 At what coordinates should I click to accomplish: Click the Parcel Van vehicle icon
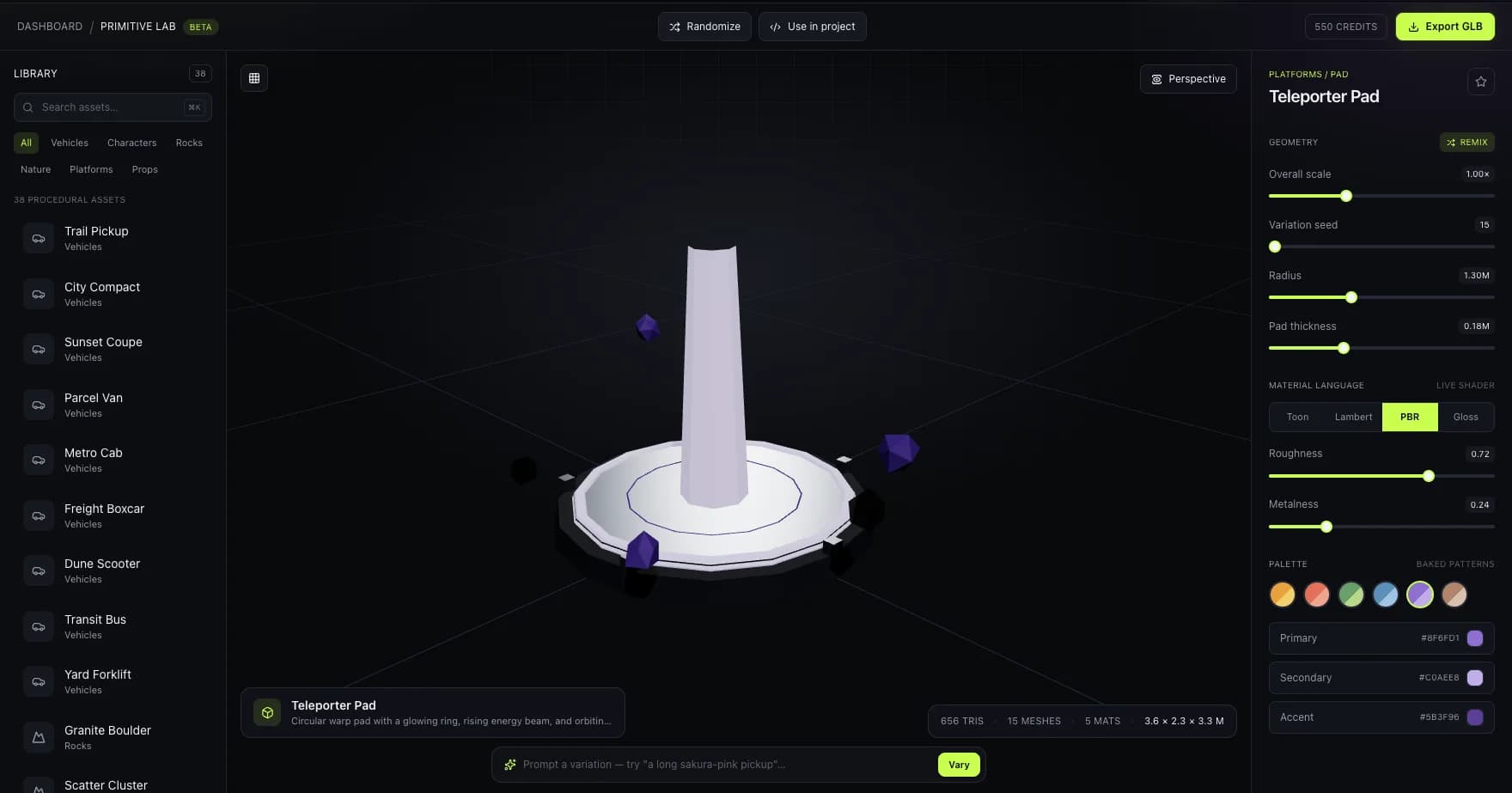pyautogui.click(x=39, y=405)
